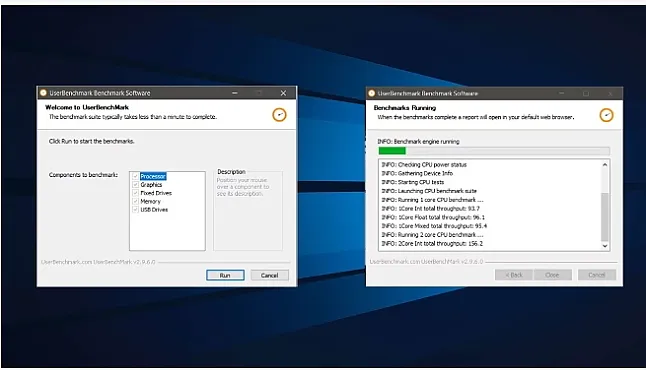Screen dimensions: 646x370
Task: Click the gauge icon in Welcome window header
Action: click(279, 115)
